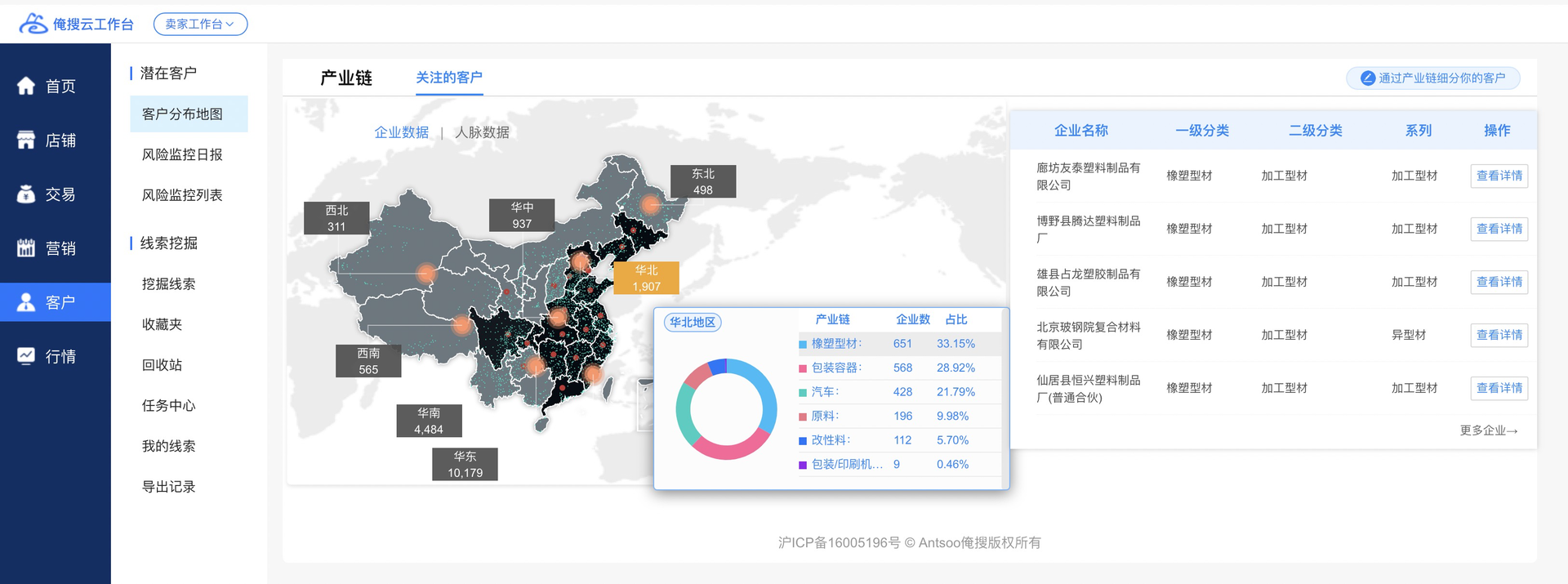Switch to 关注的客户 tab
Image resolution: width=1568 pixels, height=584 pixels.
tap(448, 78)
